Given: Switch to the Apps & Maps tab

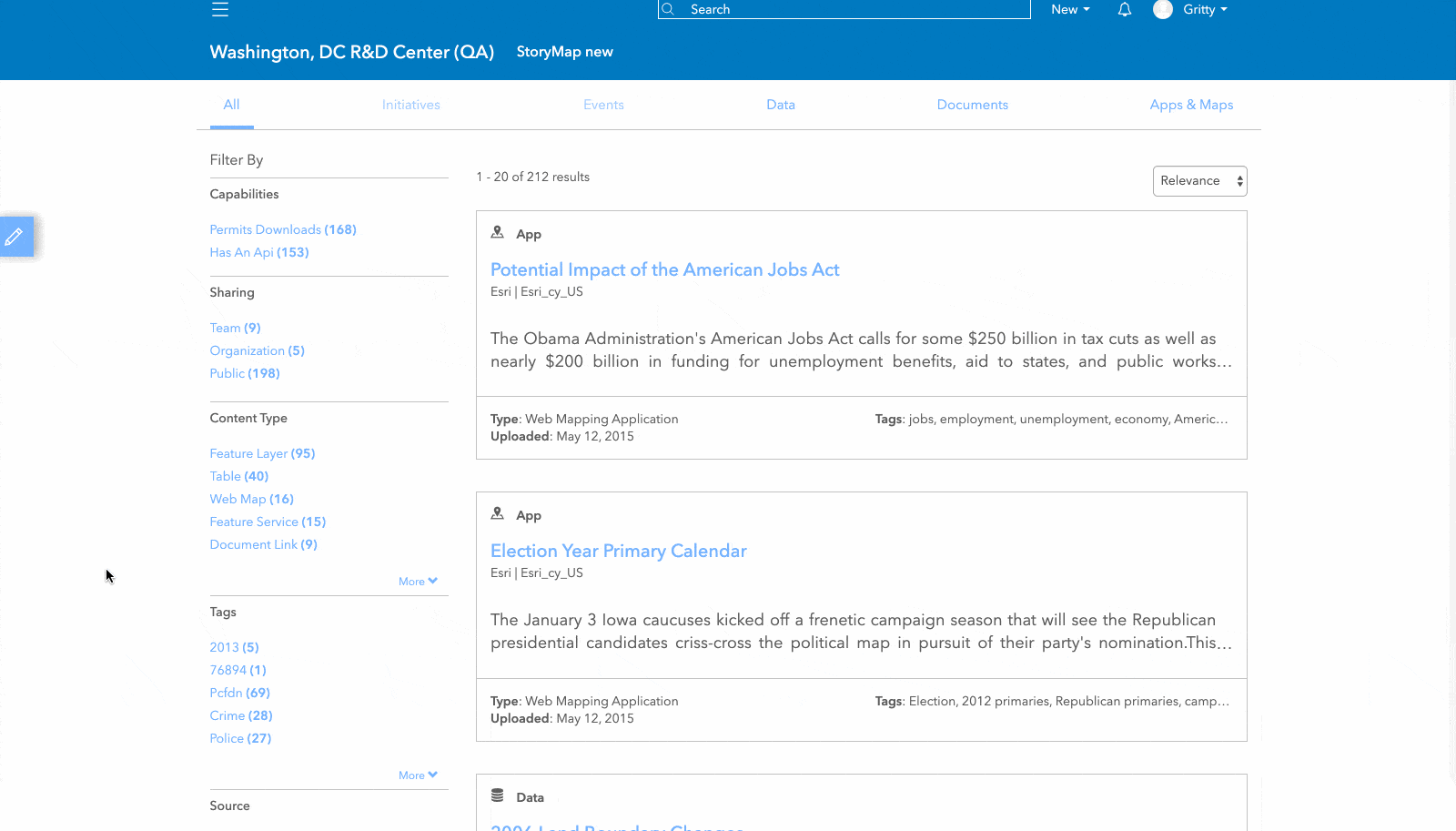Looking at the screenshot, I should (1191, 106).
